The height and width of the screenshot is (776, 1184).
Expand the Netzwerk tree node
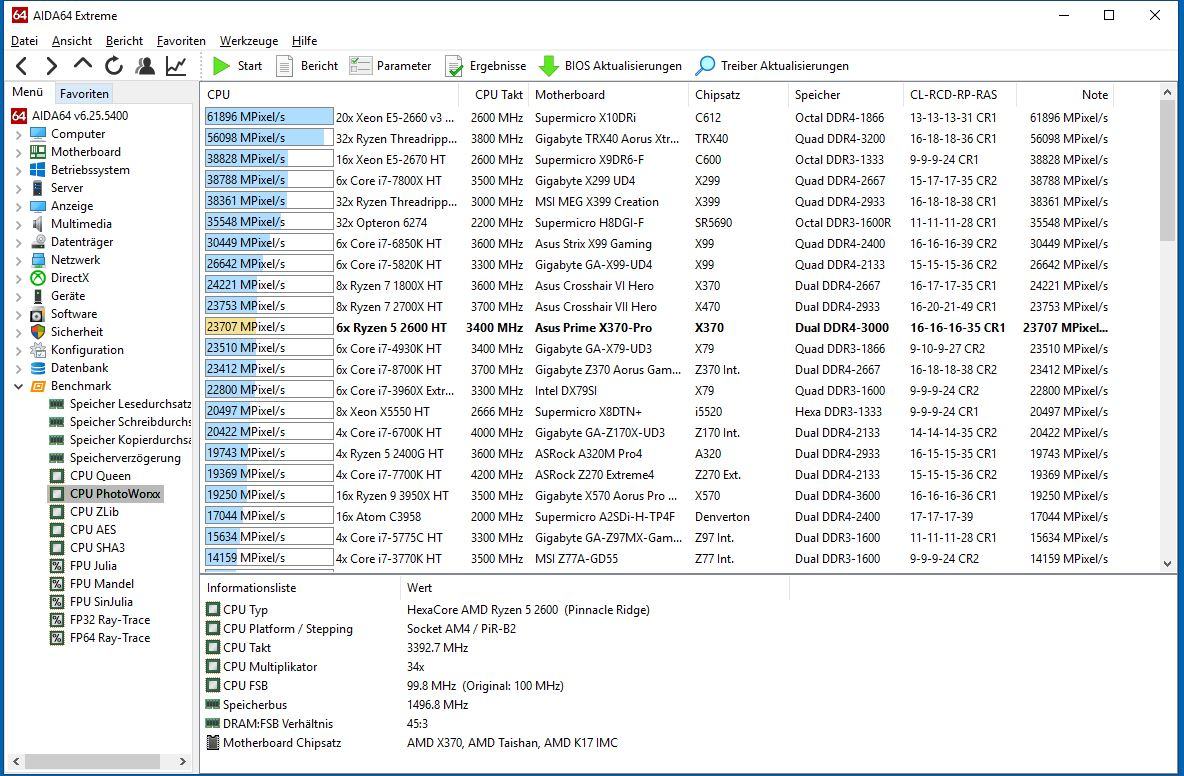pos(19,260)
